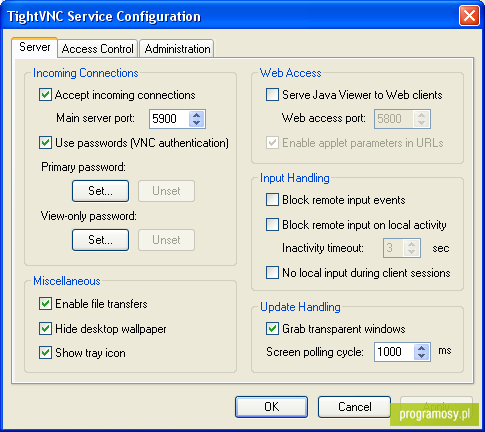Image resolution: width=485 pixels, height=432 pixels.
Task: Click the Screen polling cycle label
Action: [315, 352]
